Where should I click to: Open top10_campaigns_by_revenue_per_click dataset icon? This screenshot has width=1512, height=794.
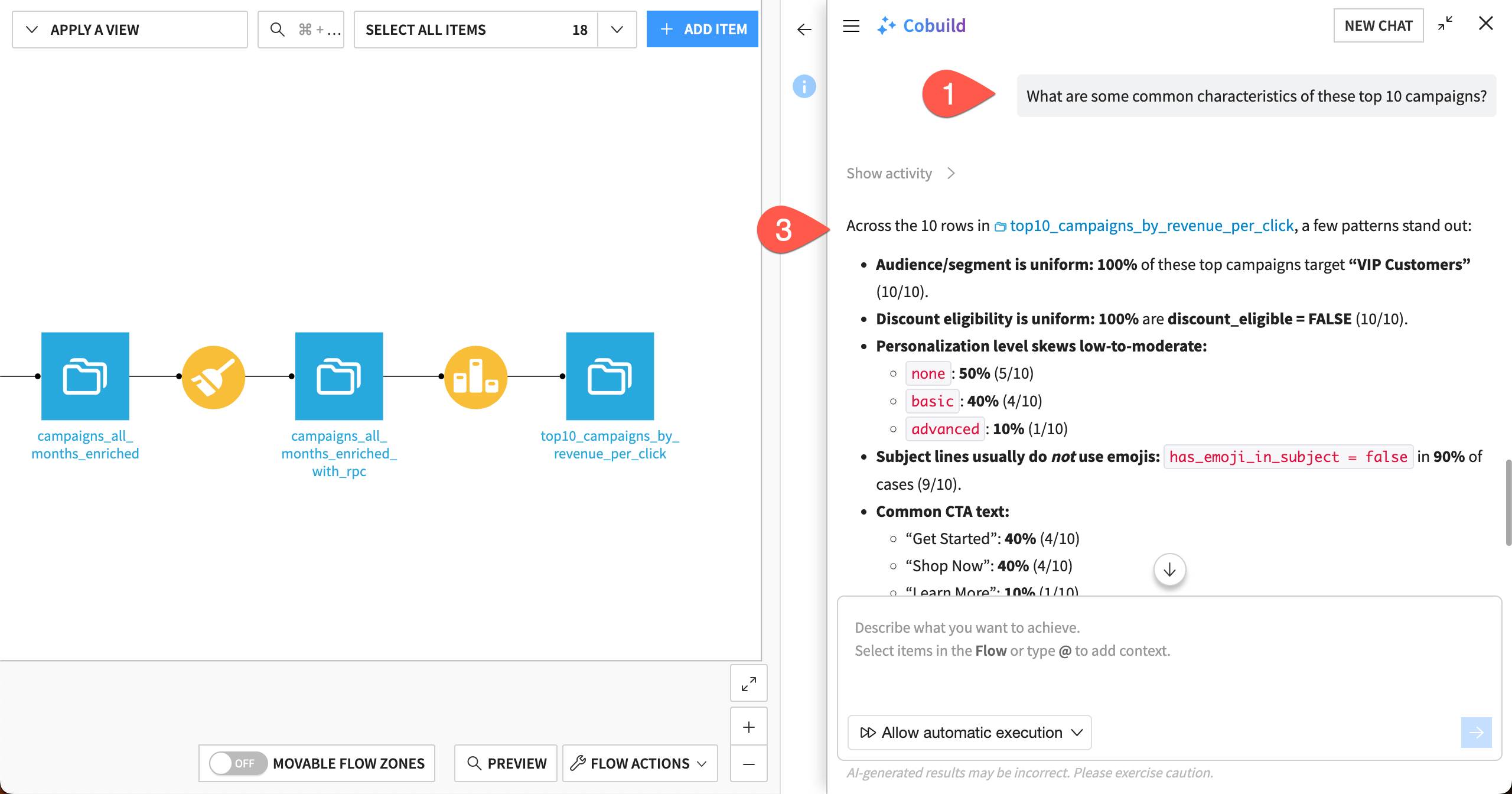coord(610,376)
